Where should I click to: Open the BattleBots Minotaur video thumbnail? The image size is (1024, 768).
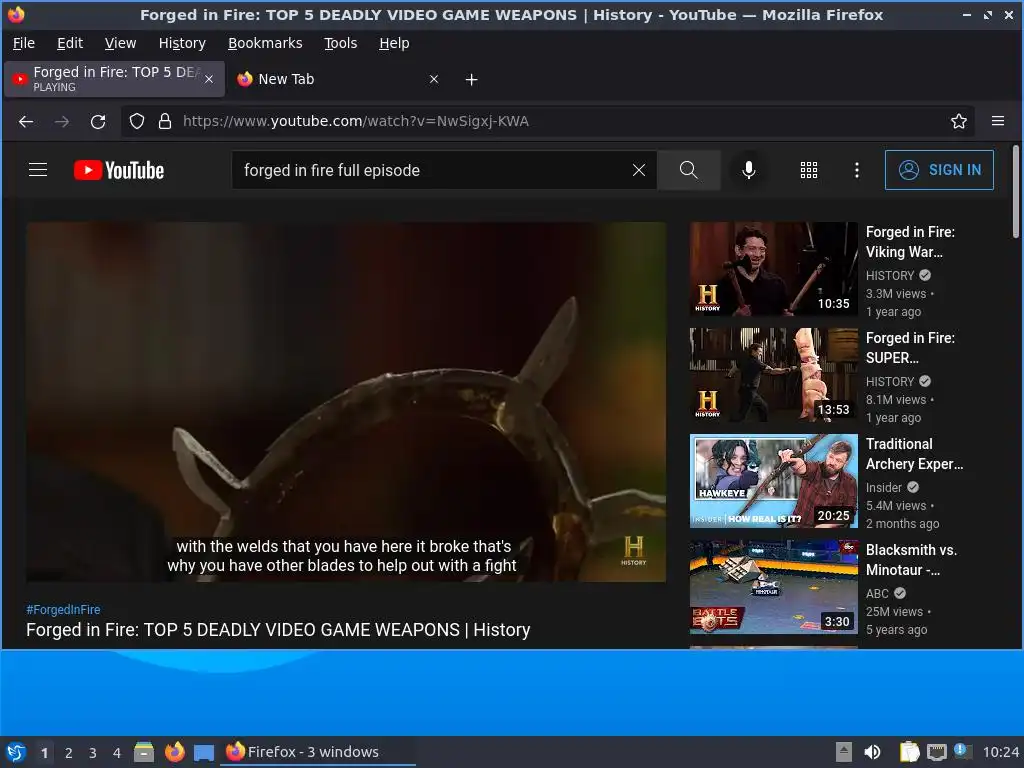(774, 586)
